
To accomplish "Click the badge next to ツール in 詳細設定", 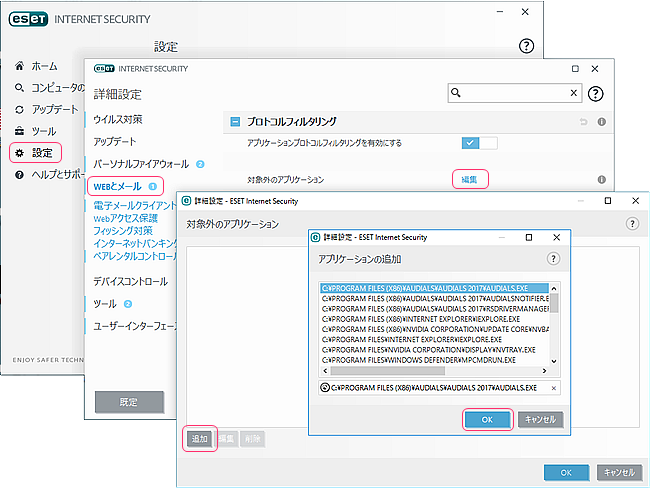I will (x=128, y=304).
